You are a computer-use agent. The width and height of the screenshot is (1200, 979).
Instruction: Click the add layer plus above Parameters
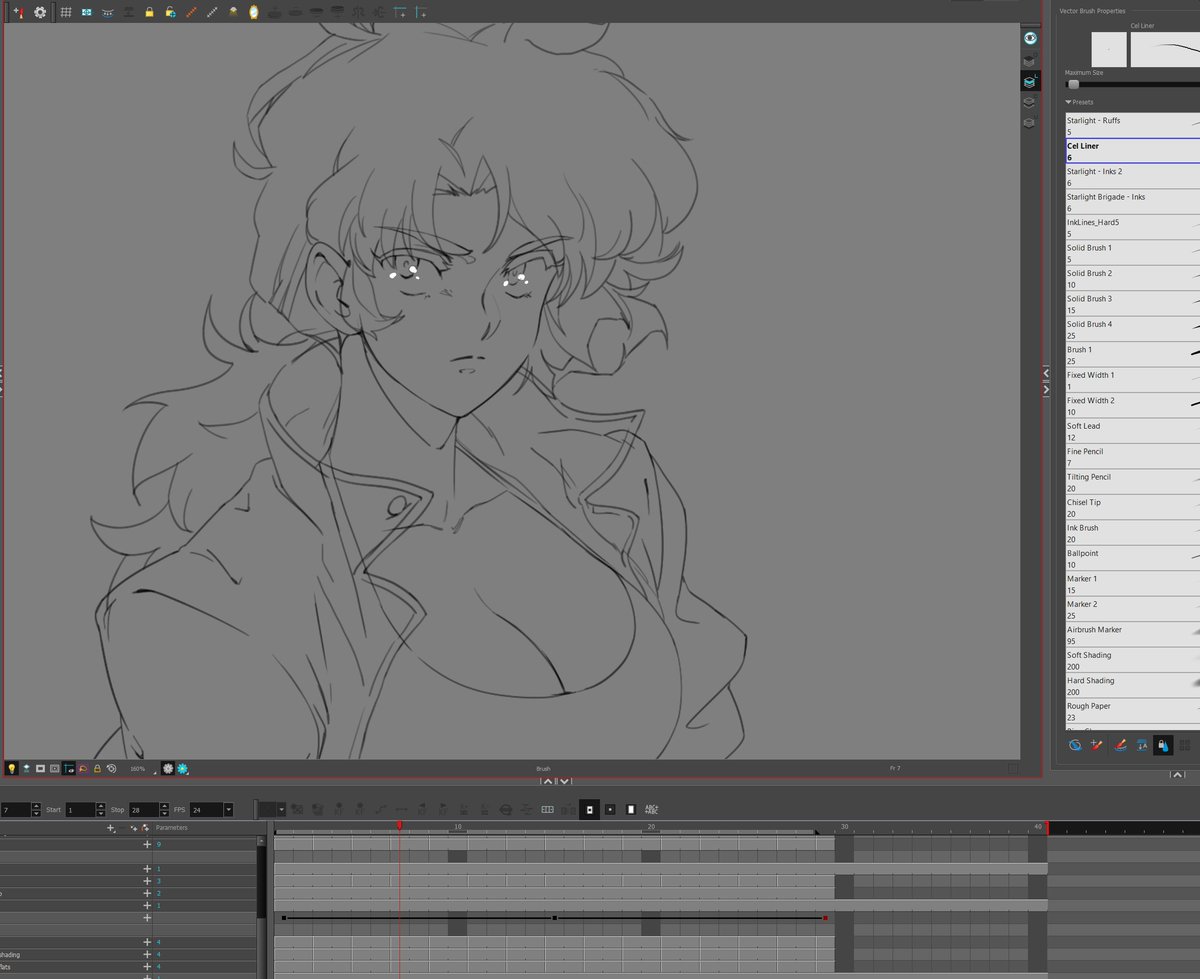pos(112,828)
